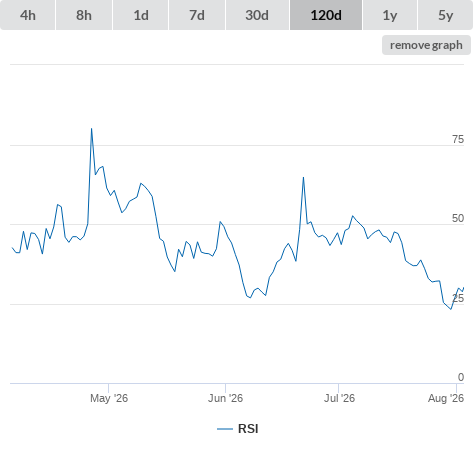
Task: Choose the 1d time range tab
Action: click(x=141, y=15)
